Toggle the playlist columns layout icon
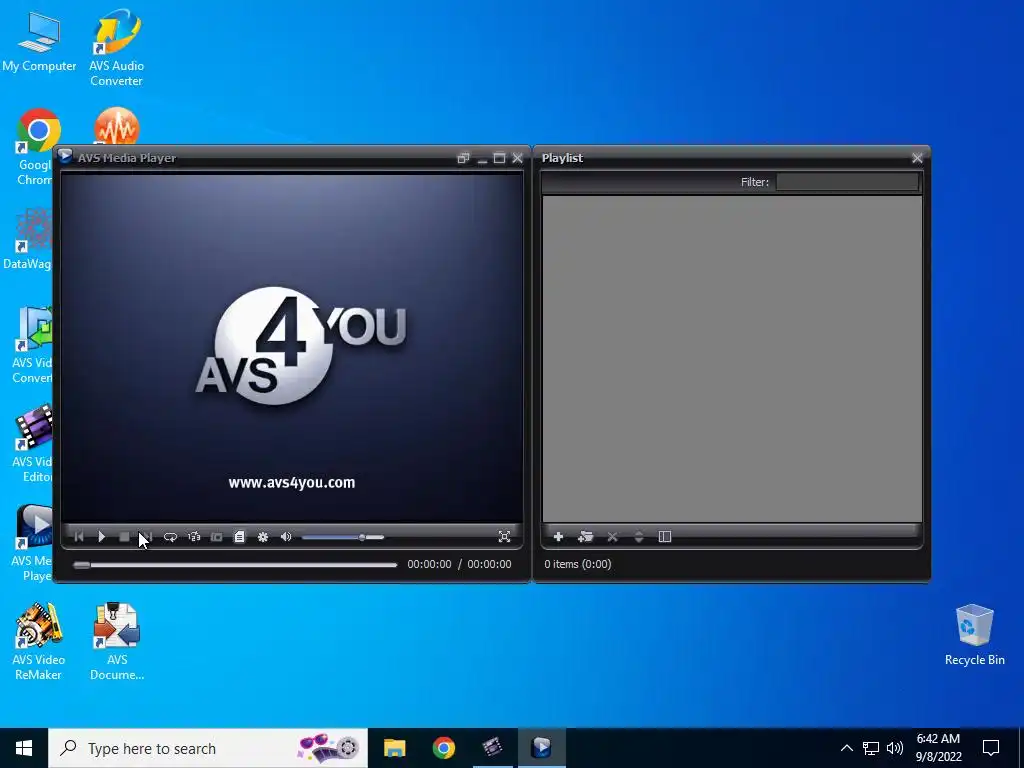Viewport: 1024px width, 768px height. point(665,537)
